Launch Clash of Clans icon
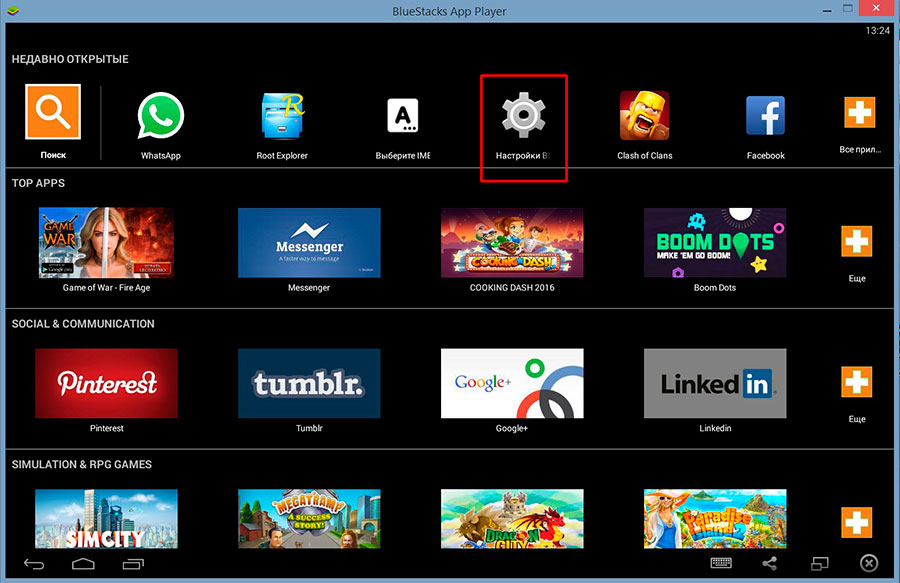Viewport: 900px width, 583px height. (645, 115)
